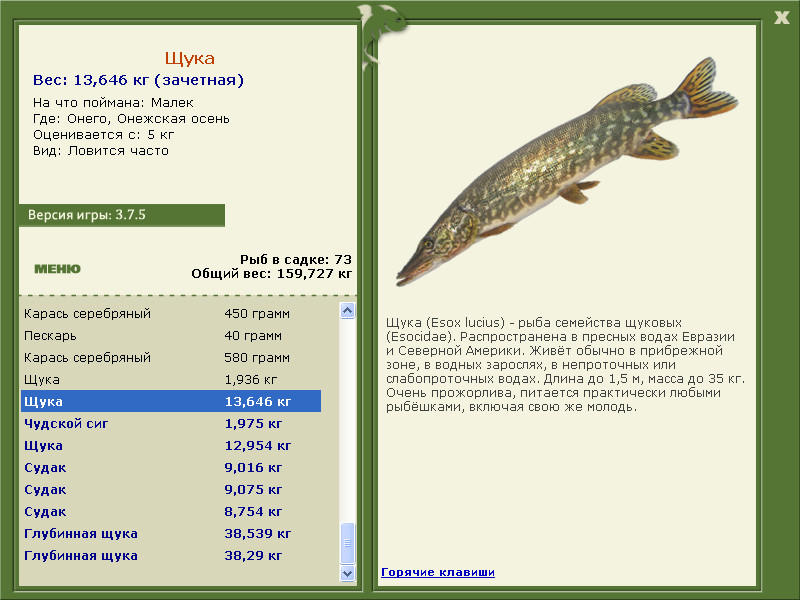Select the Карась серебряный 450 грамм row
This screenshot has width=800, height=600.
tap(171, 313)
